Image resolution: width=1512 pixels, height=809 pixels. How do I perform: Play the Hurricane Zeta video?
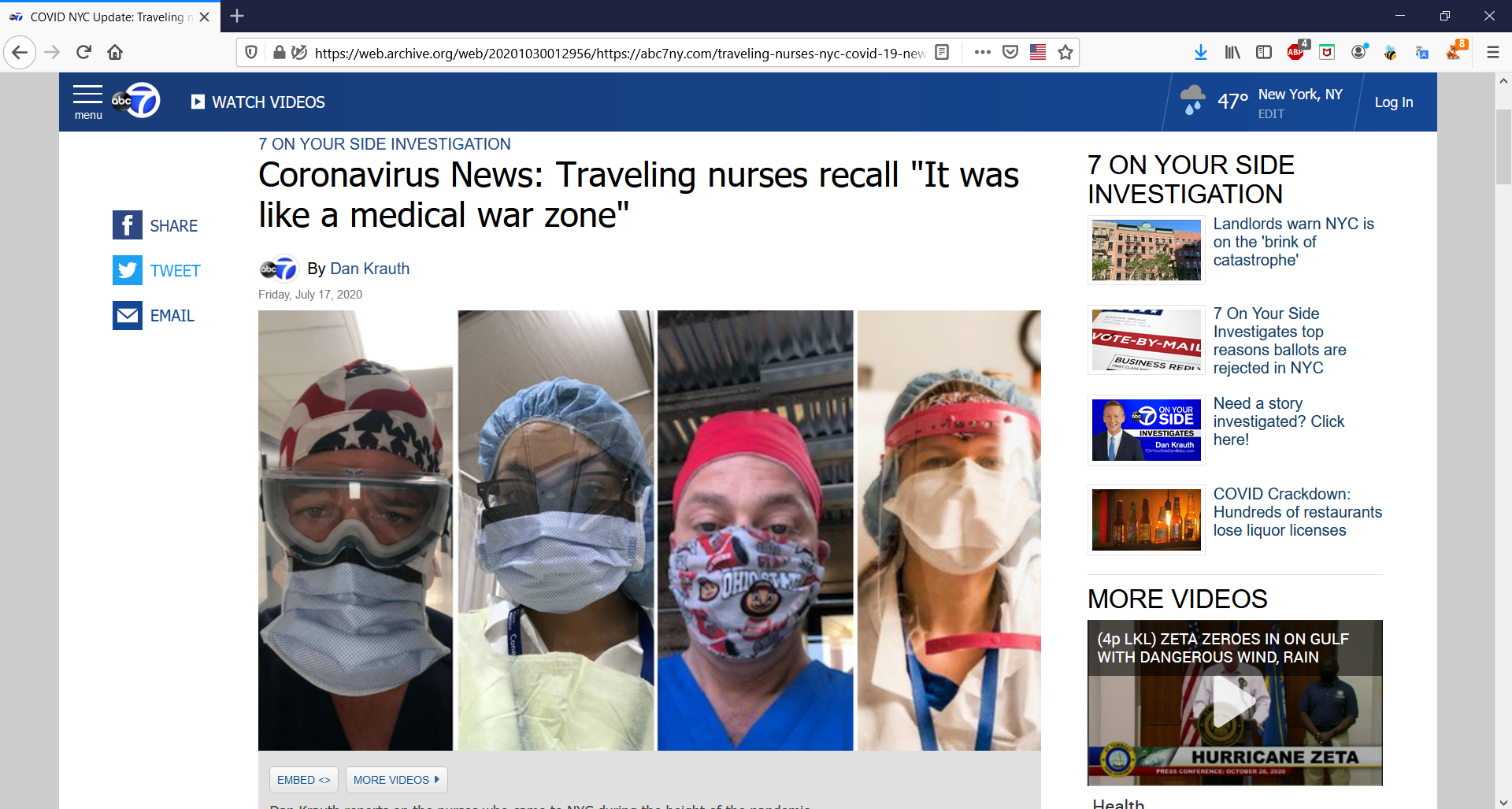[1234, 702]
